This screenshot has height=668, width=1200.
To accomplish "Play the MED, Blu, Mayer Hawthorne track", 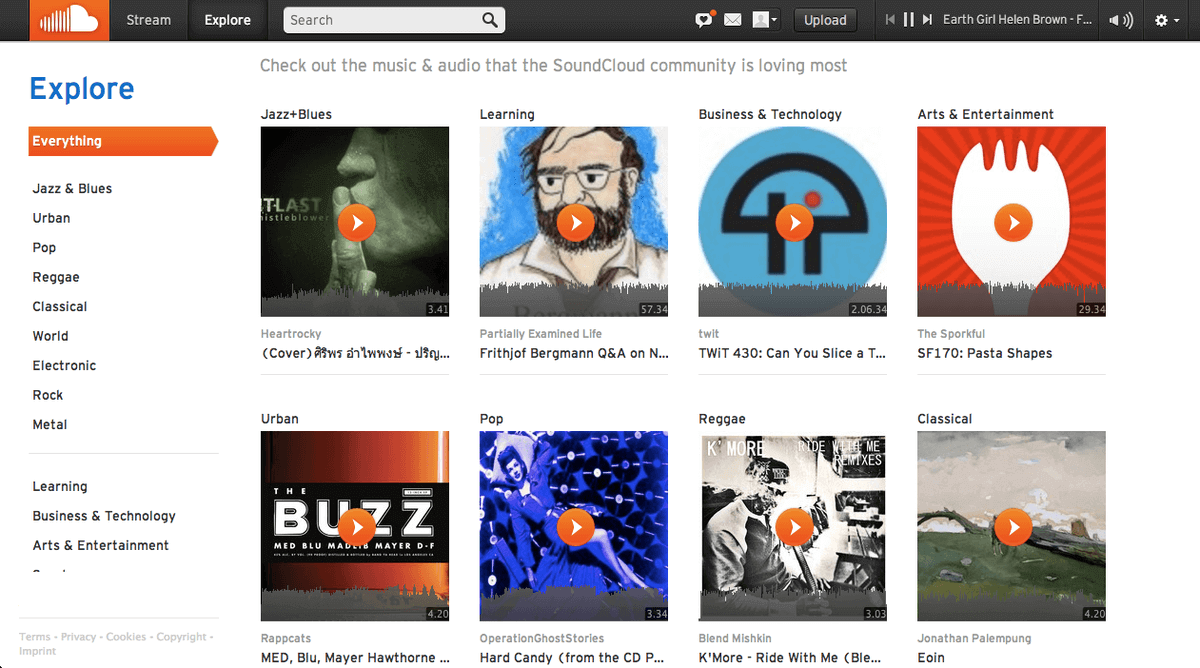I will (356, 526).
